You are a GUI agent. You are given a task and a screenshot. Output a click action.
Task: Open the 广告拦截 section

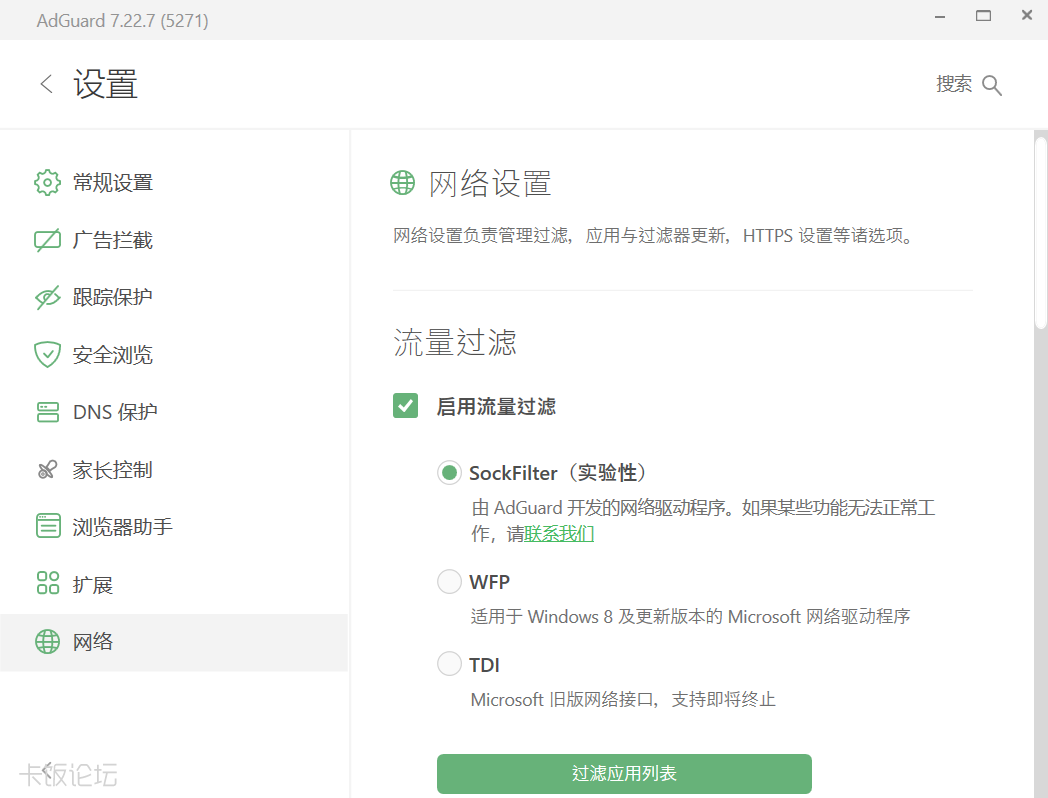pyautogui.click(x=174, y=240)
